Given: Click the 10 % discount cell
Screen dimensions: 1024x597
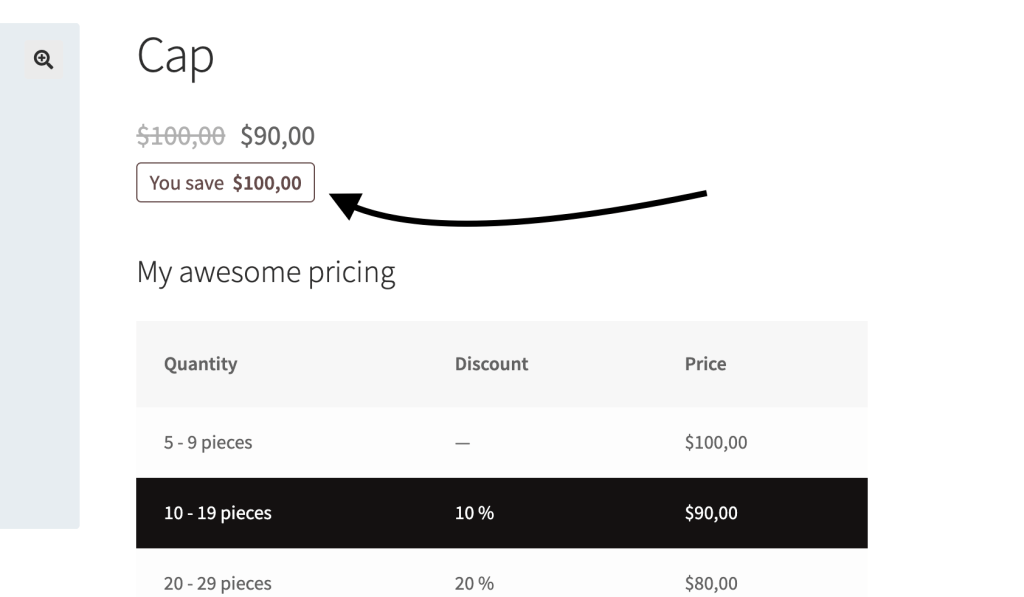Looking at the screenshot, I should pos(474,514).
